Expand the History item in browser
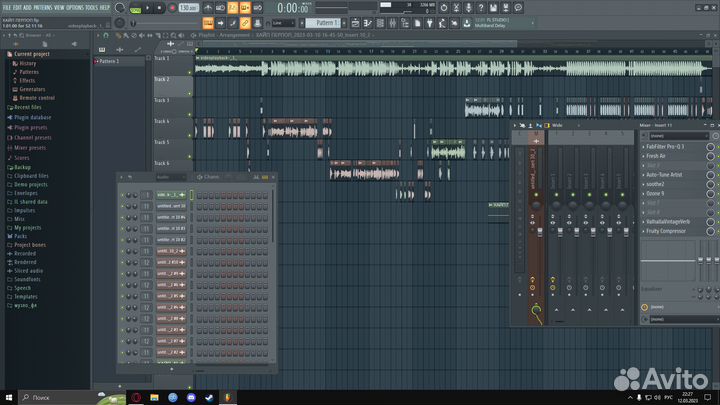The image size is (720, 405). (27, 63)
